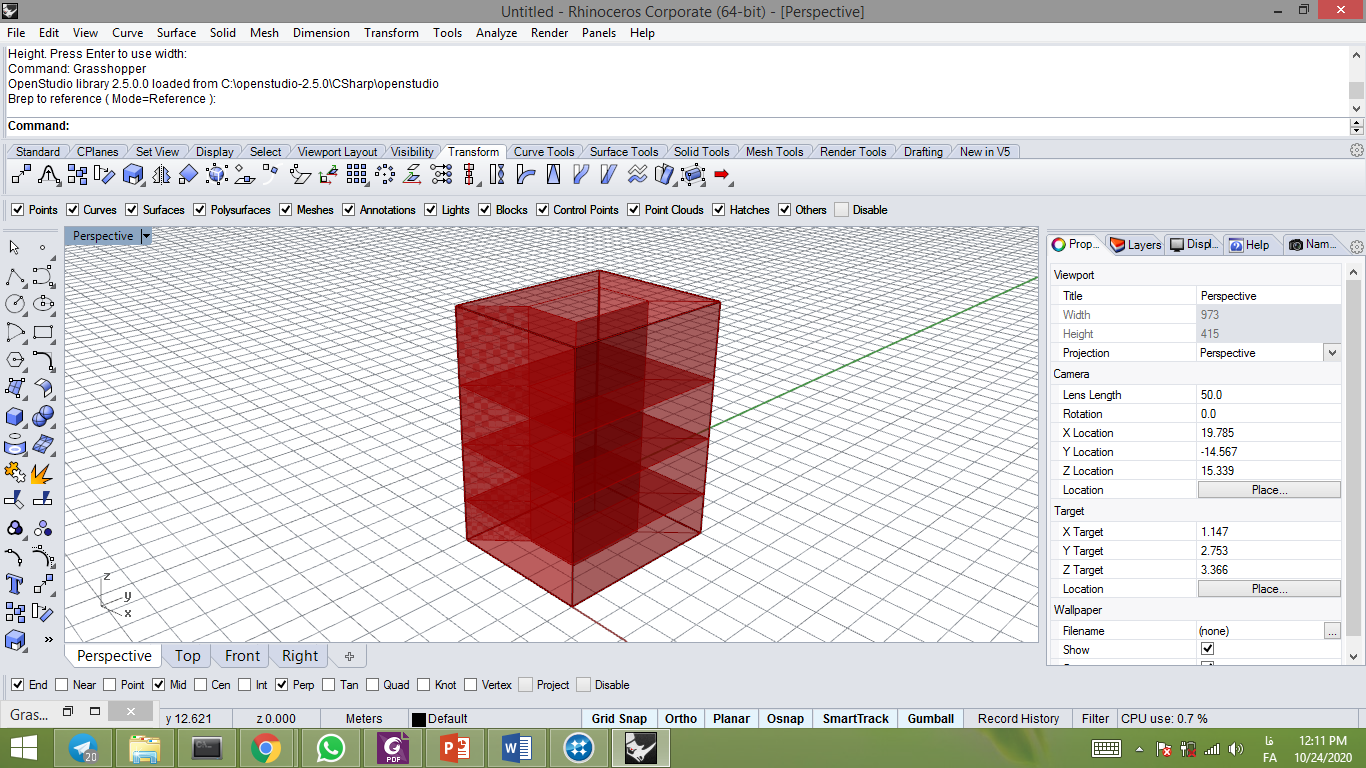Disable the Mid object snap

coord(158,685)
